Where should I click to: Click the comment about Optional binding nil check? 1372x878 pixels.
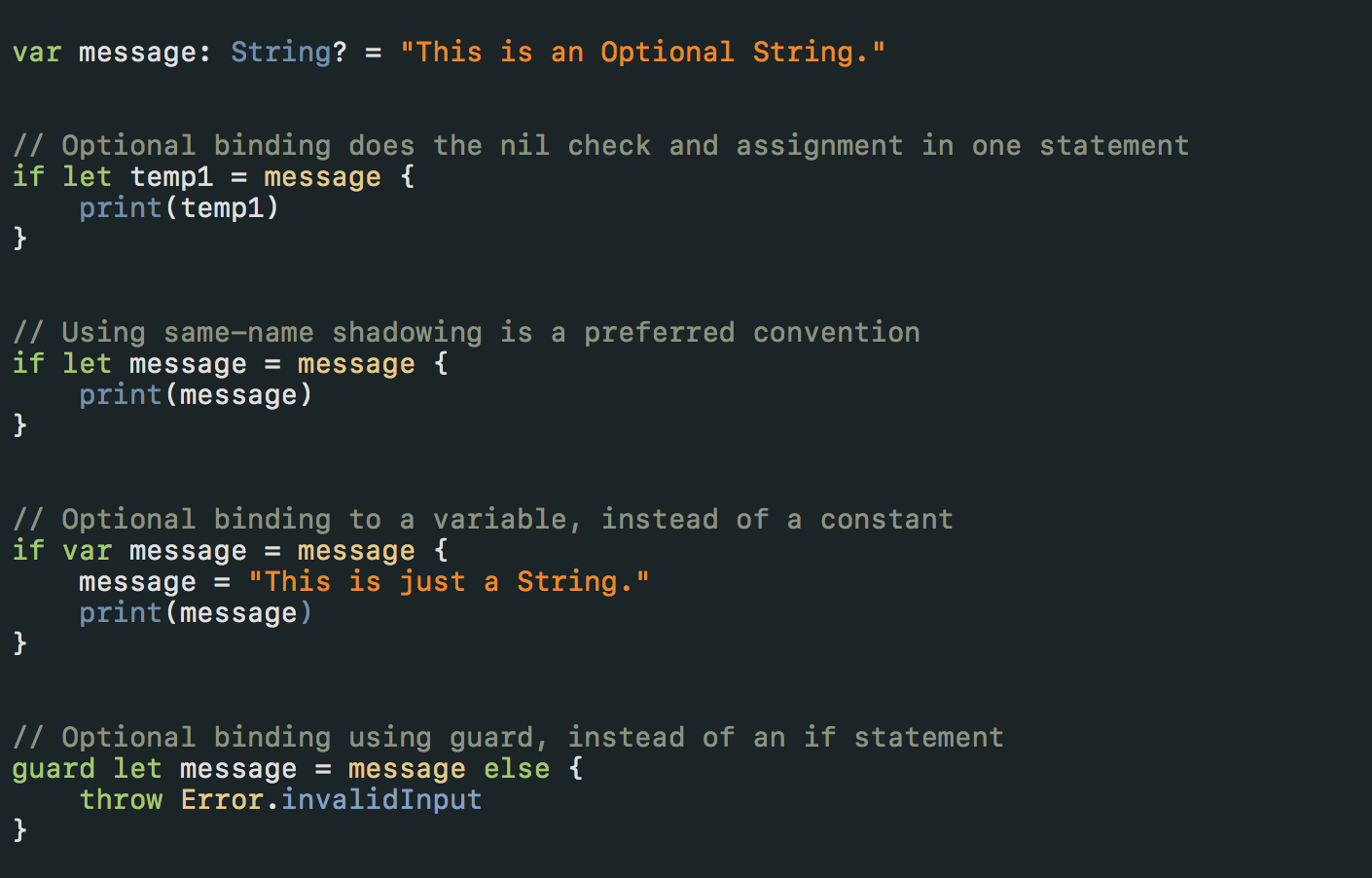pos(600,146)
